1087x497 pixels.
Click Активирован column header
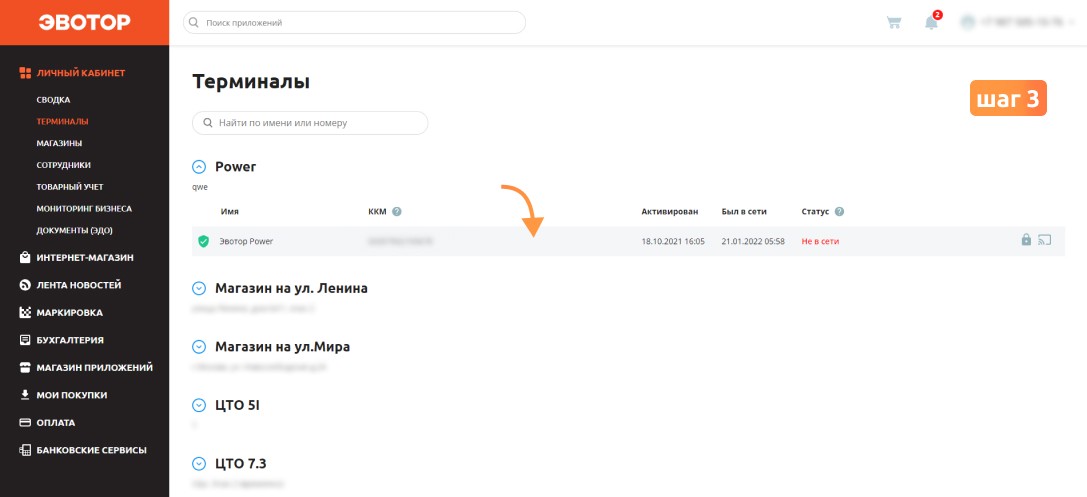[670, 211]
